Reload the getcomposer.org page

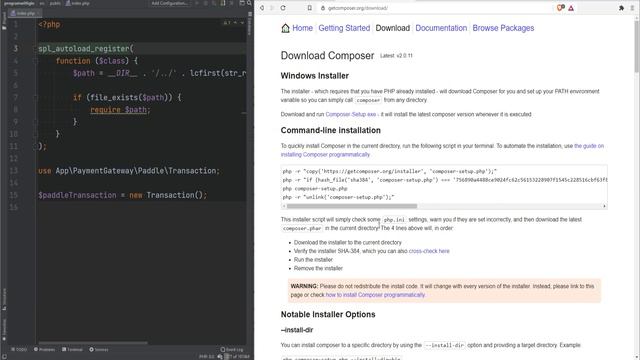click(283, 8)
